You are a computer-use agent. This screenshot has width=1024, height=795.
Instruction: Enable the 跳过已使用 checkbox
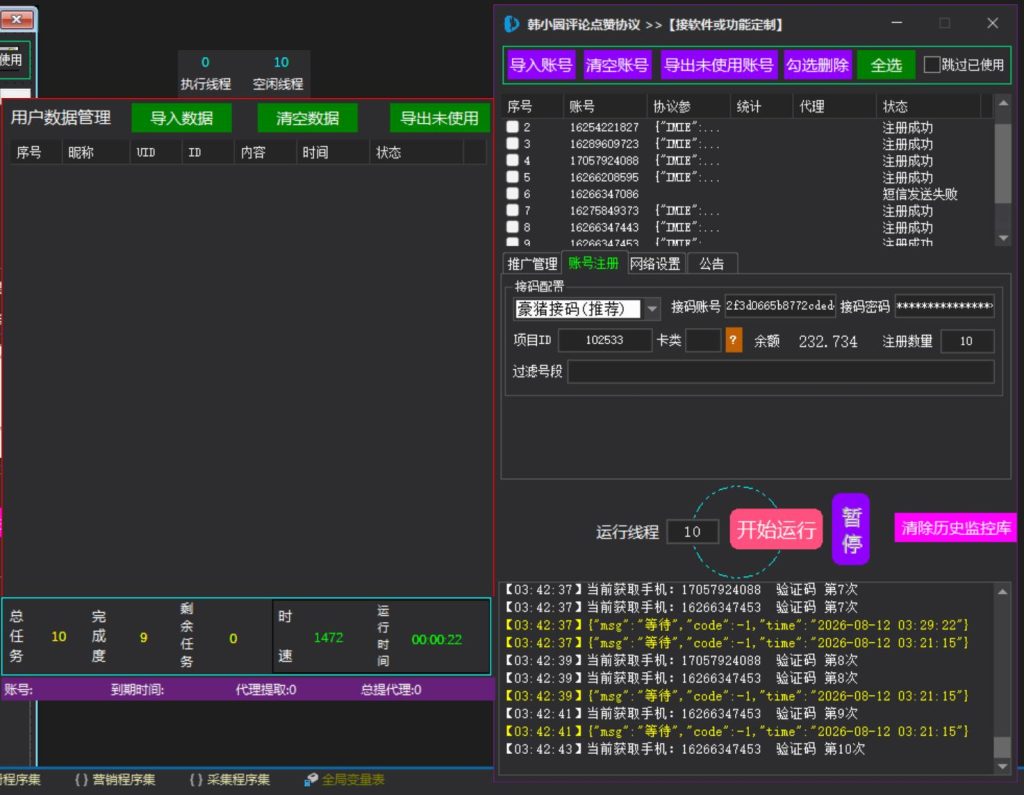[932, 65]
